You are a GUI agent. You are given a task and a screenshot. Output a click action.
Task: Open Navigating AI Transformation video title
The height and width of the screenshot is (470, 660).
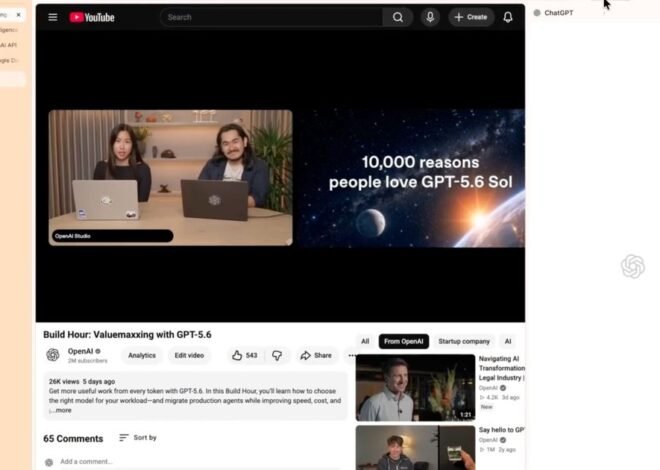click(x=501, y=368)
